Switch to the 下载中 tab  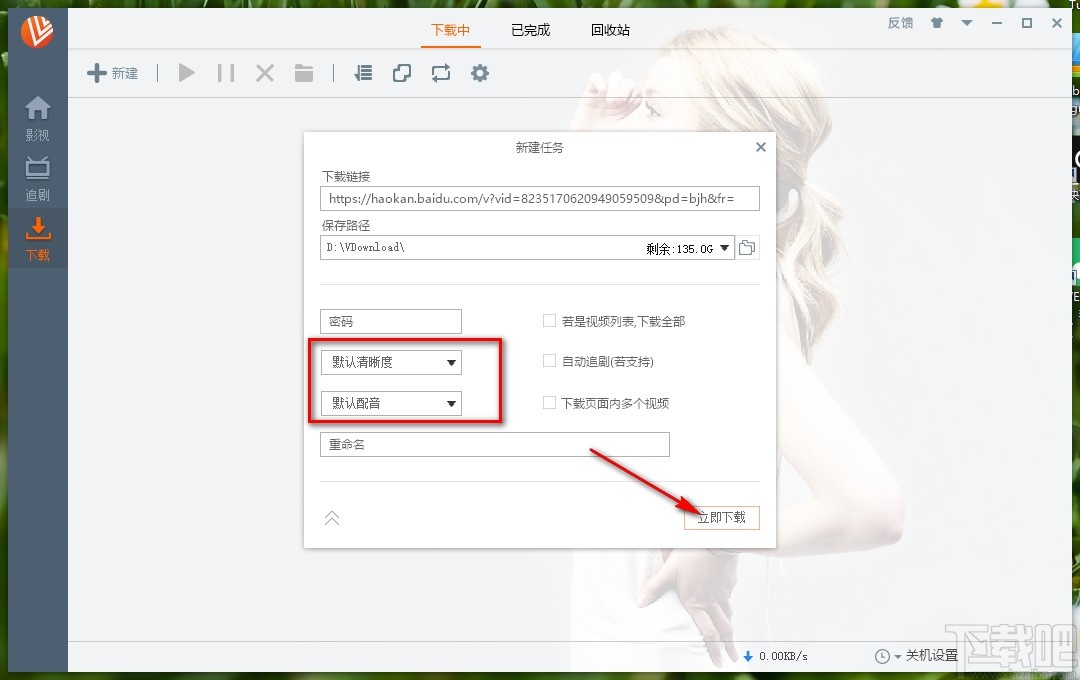[450, 30]
